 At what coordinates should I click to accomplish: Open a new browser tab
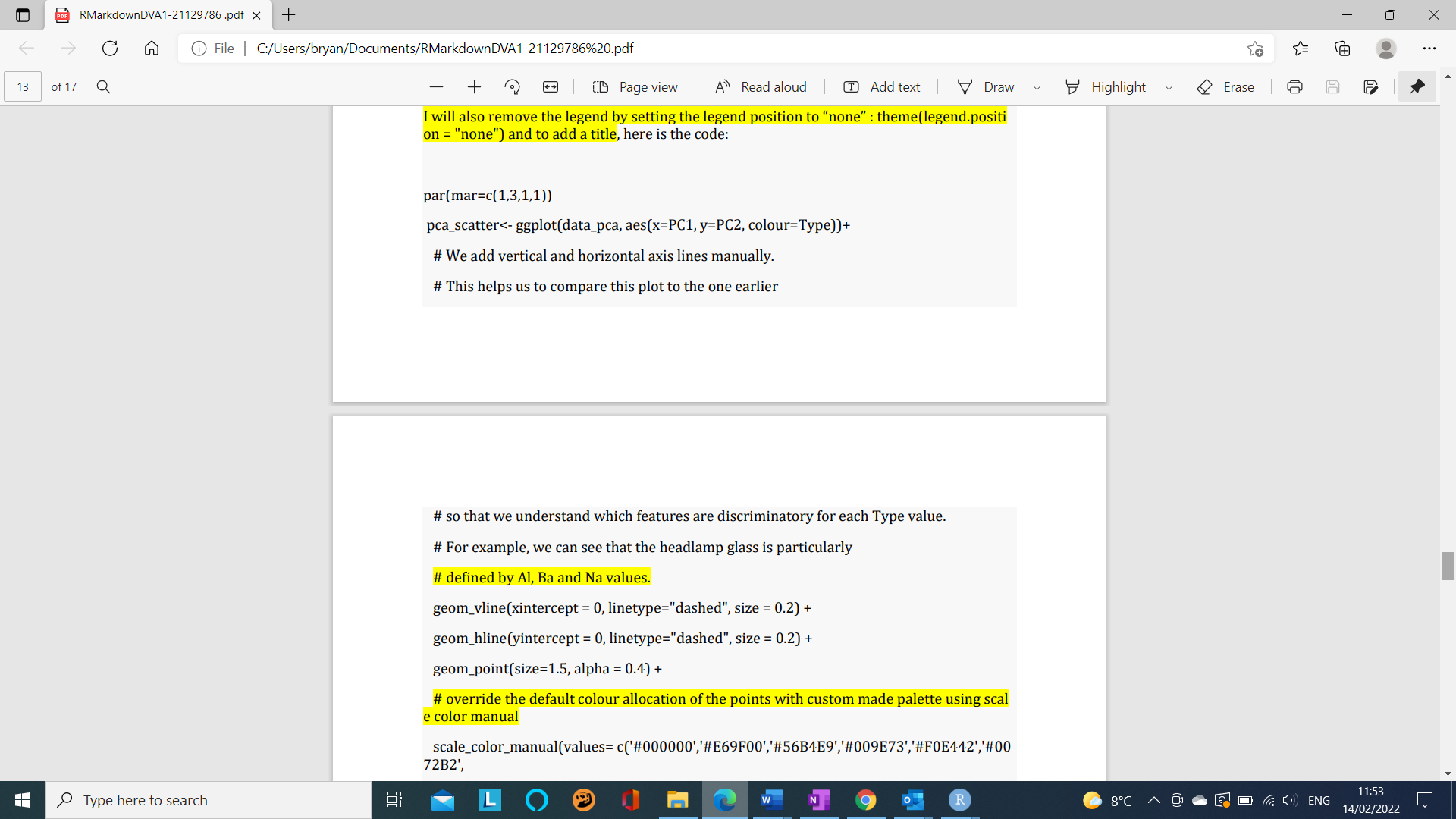[288, 15]
